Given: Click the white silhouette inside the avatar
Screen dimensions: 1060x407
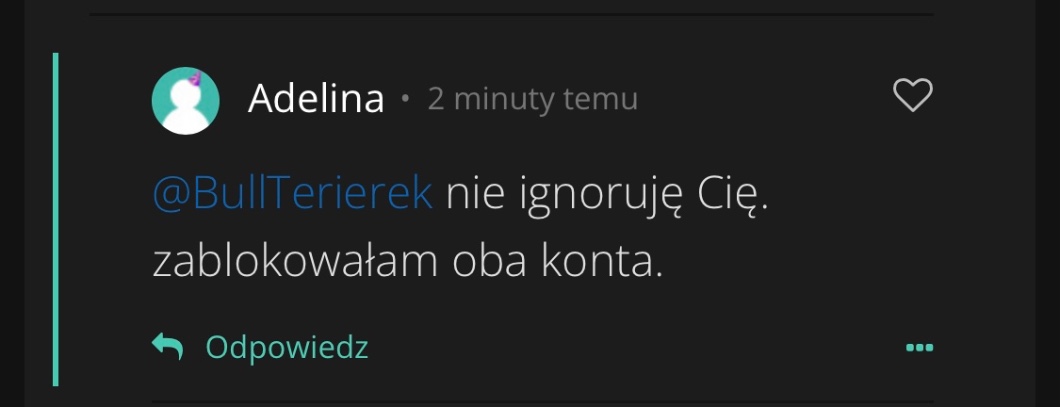Looking at the screenshot, I should pyautogui.click(x=186, y=108).
